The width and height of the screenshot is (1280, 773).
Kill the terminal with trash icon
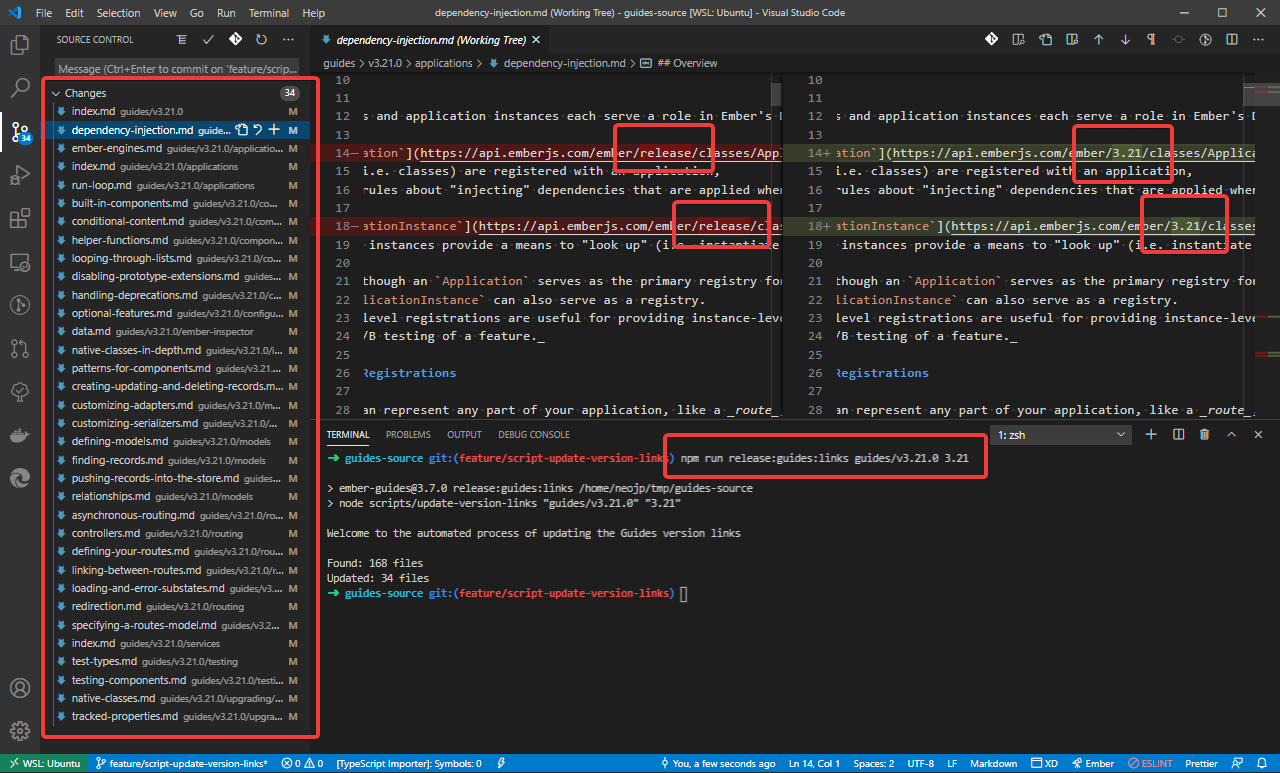point(1204,435)
